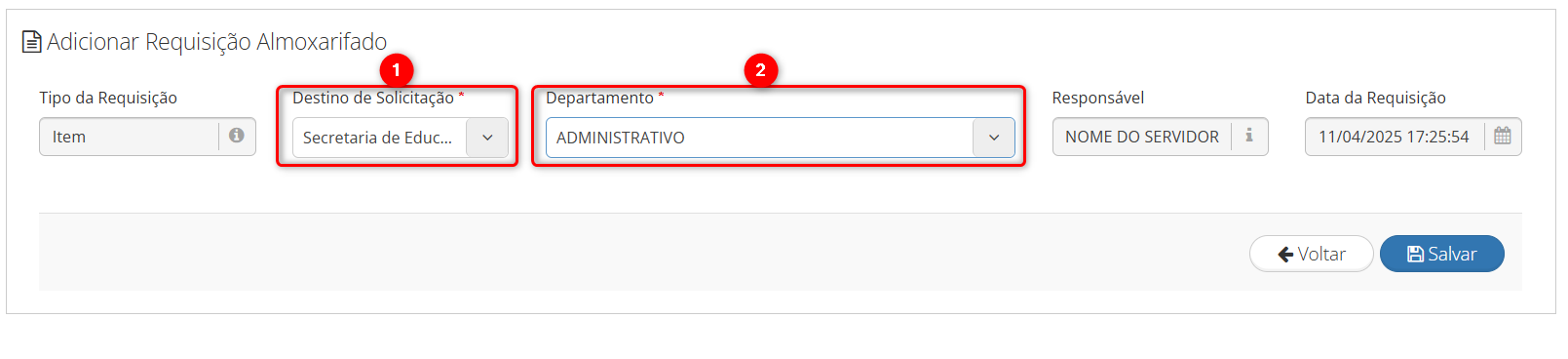The height and width of the screenshot is (359, 1568).
Task: Click the info icon next to NOME DO SERVIDOR
Action: pos(1249,136)
